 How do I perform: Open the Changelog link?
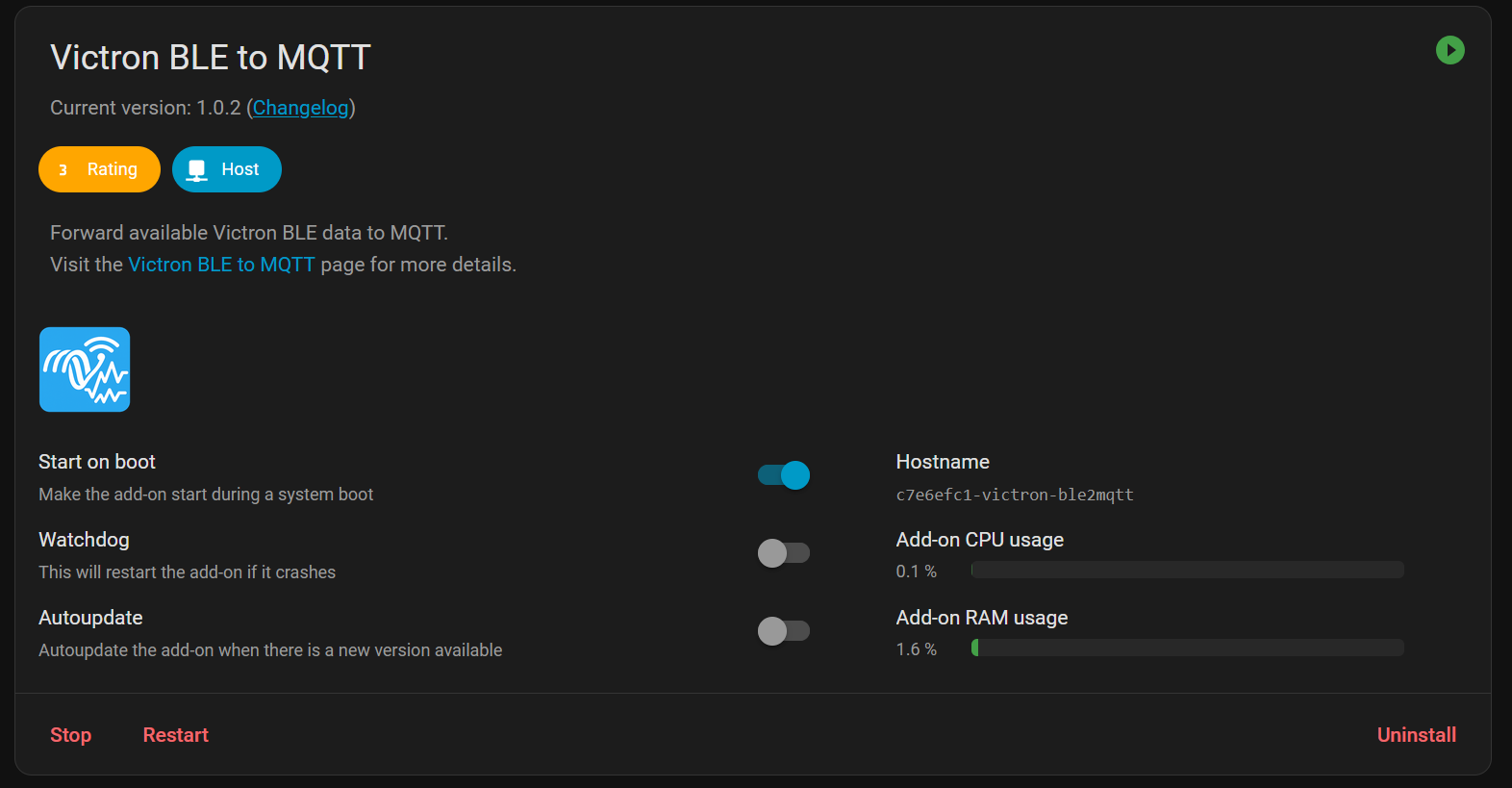300,108
